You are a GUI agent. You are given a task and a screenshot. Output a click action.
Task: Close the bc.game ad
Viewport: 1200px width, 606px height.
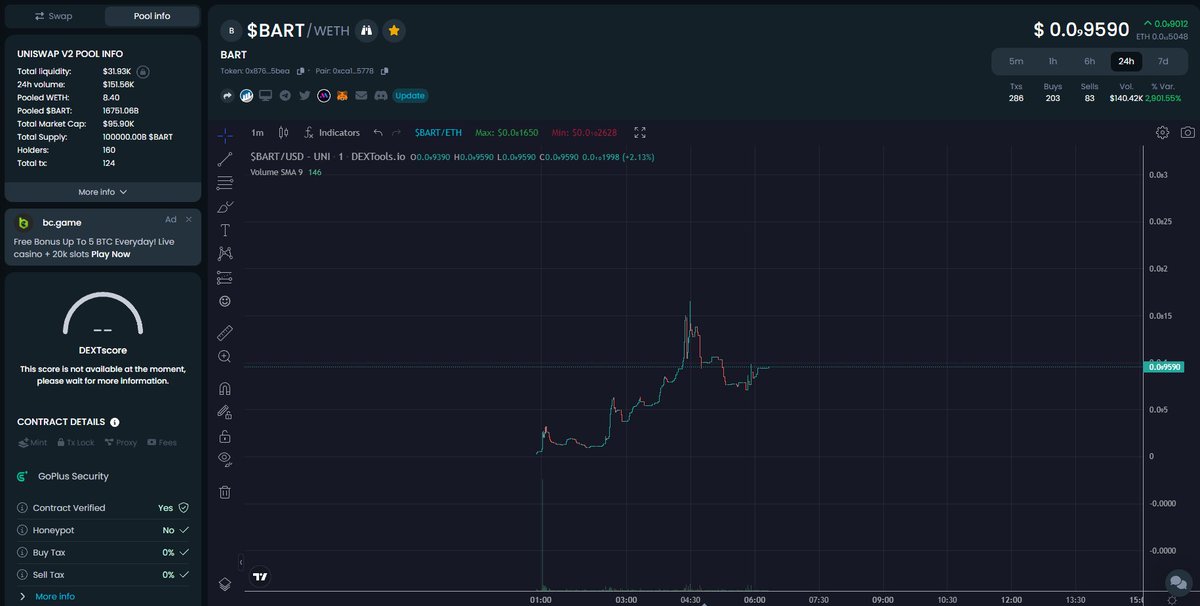[188, 219]
